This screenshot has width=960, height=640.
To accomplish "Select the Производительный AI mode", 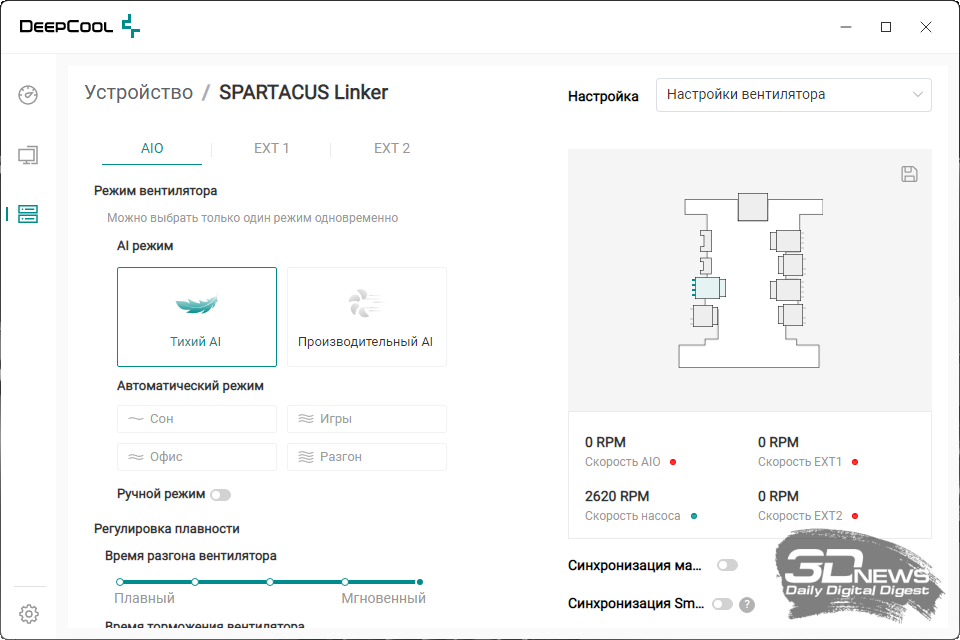I will (x=366, y=317).
